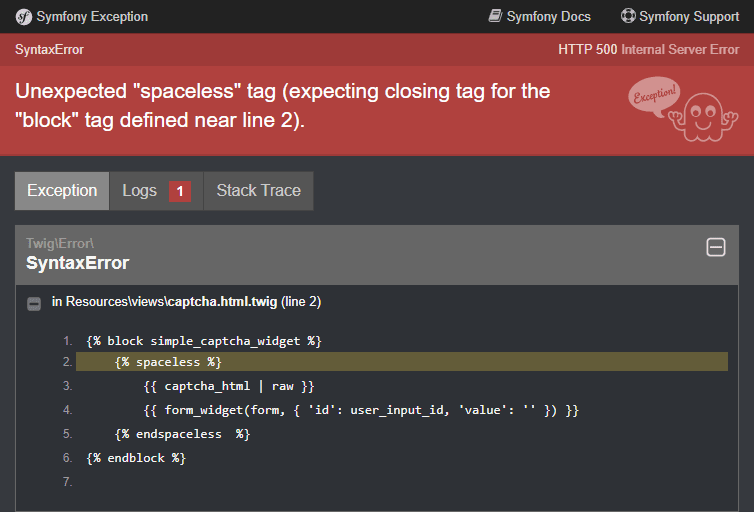The height and width of the screenshot is (512, 754).
Task: Click the red Logs count badge
Action: tap(180, 191)
